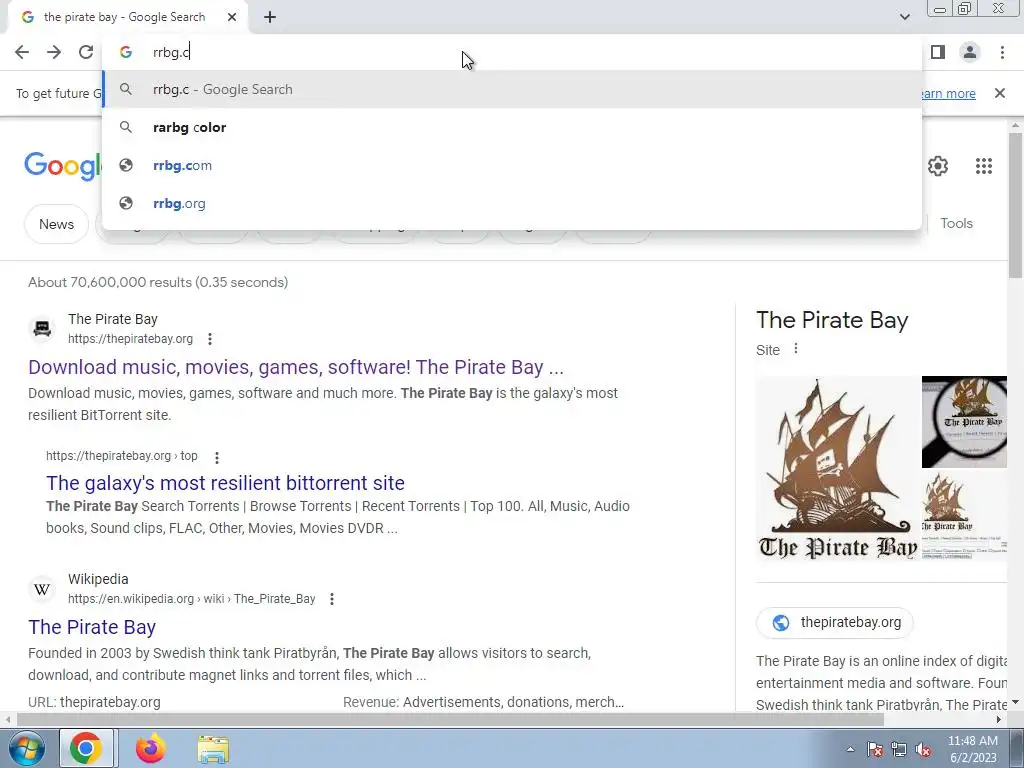1024x768 pixels.
Task: Open the Chrome profile avatar
Action: click(x=970, y=52)
